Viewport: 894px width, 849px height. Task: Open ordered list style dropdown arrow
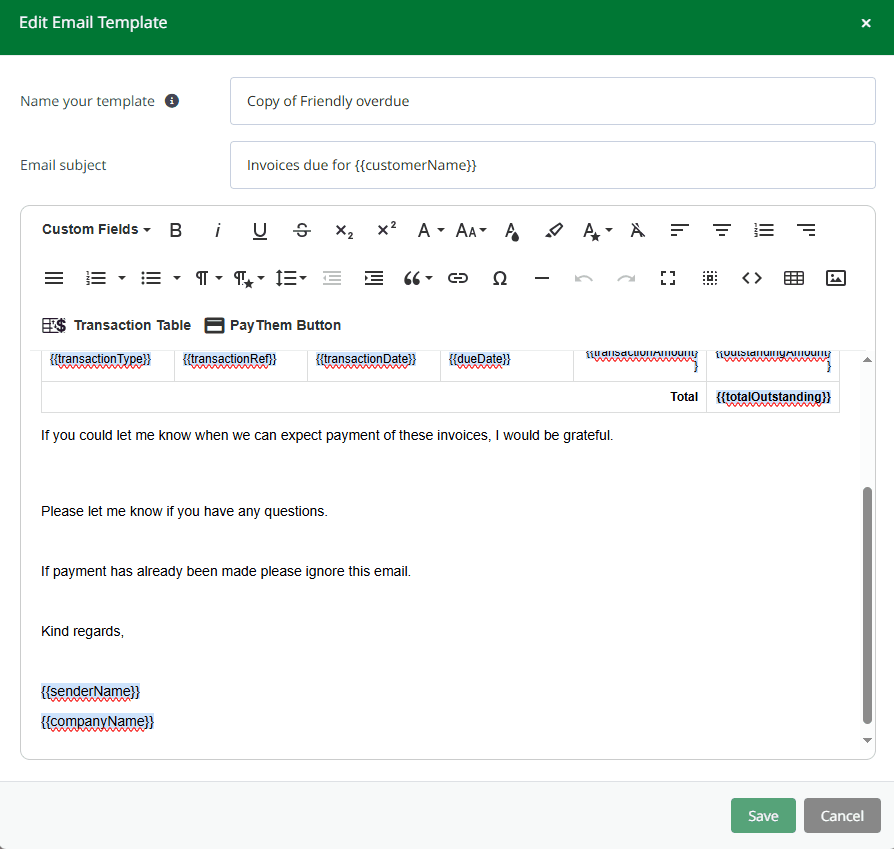[121, 278]
